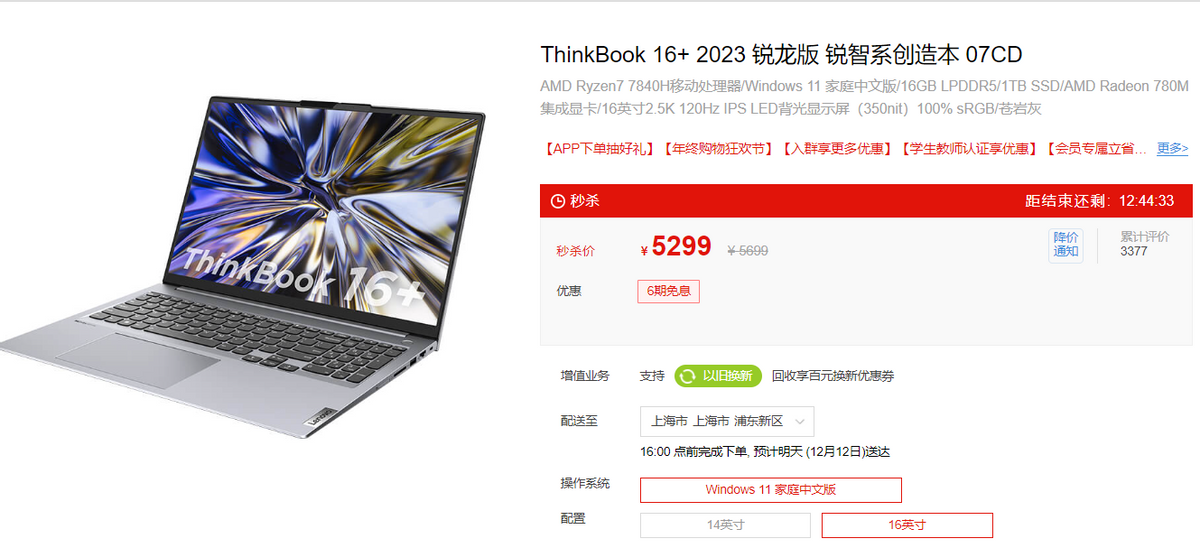The image size is (1200, 547).
Task: Open the 【入群享更多优惠】 promotion link
Action: pos(836,148)
